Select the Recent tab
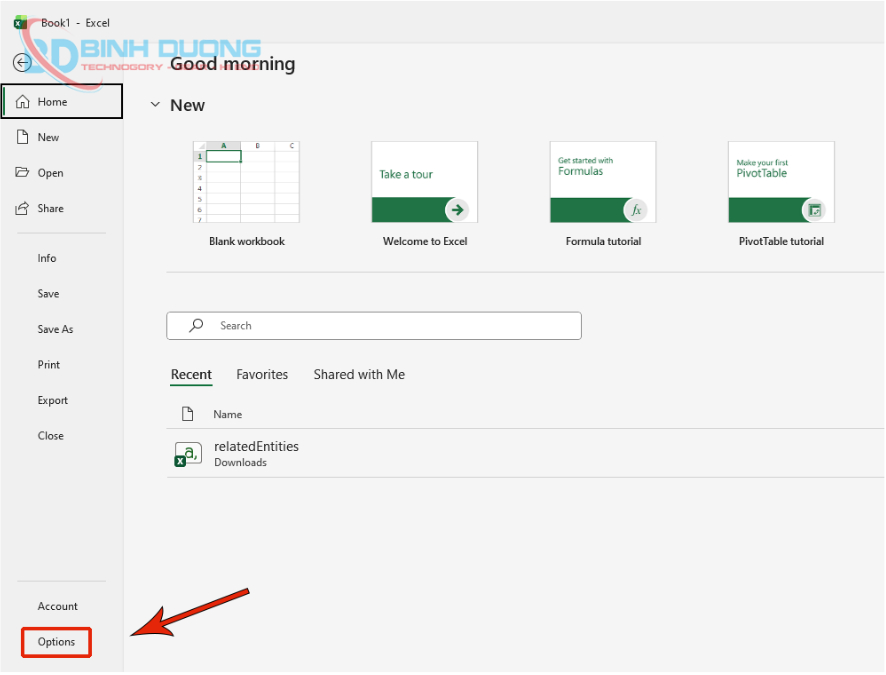The image size is (886, 675). pyautogui.click(x=191, y=374)
